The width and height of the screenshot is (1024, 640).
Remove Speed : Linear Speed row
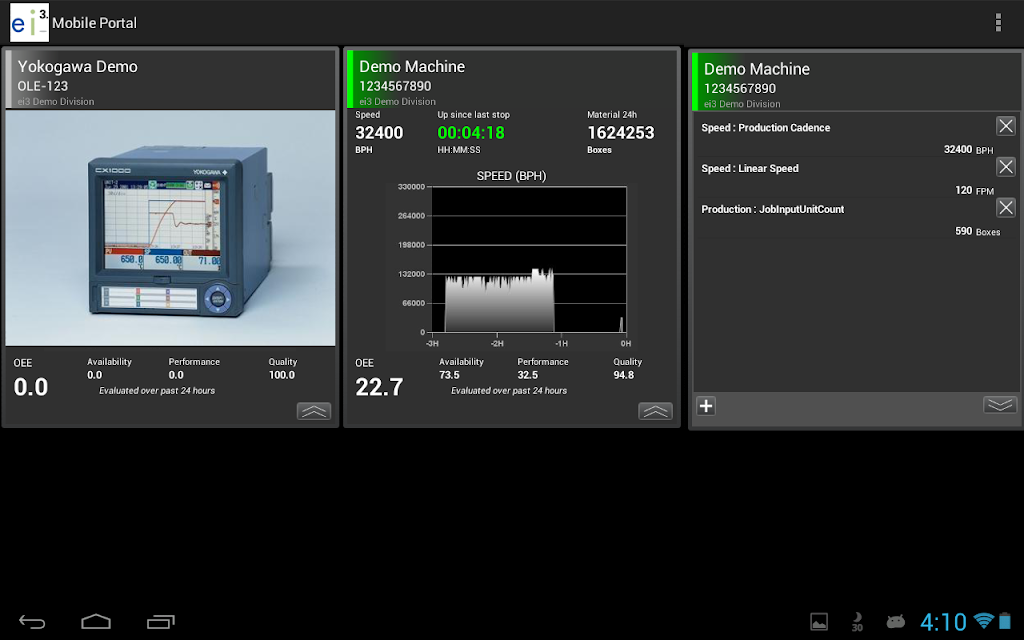coord(1006,167)
